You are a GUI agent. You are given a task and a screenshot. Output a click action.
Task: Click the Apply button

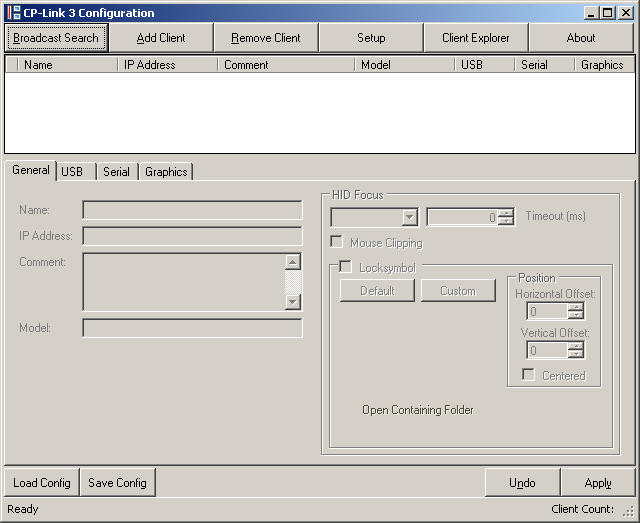pos(598,483)
